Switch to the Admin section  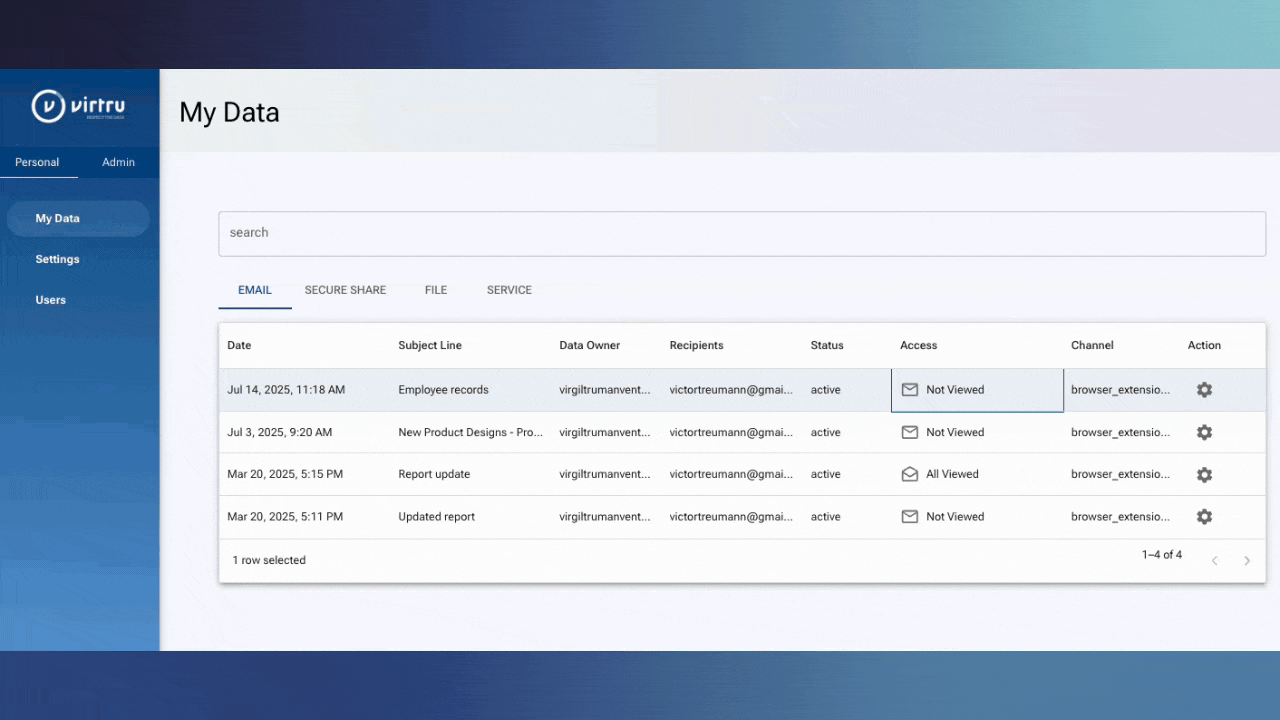[118, 162]
